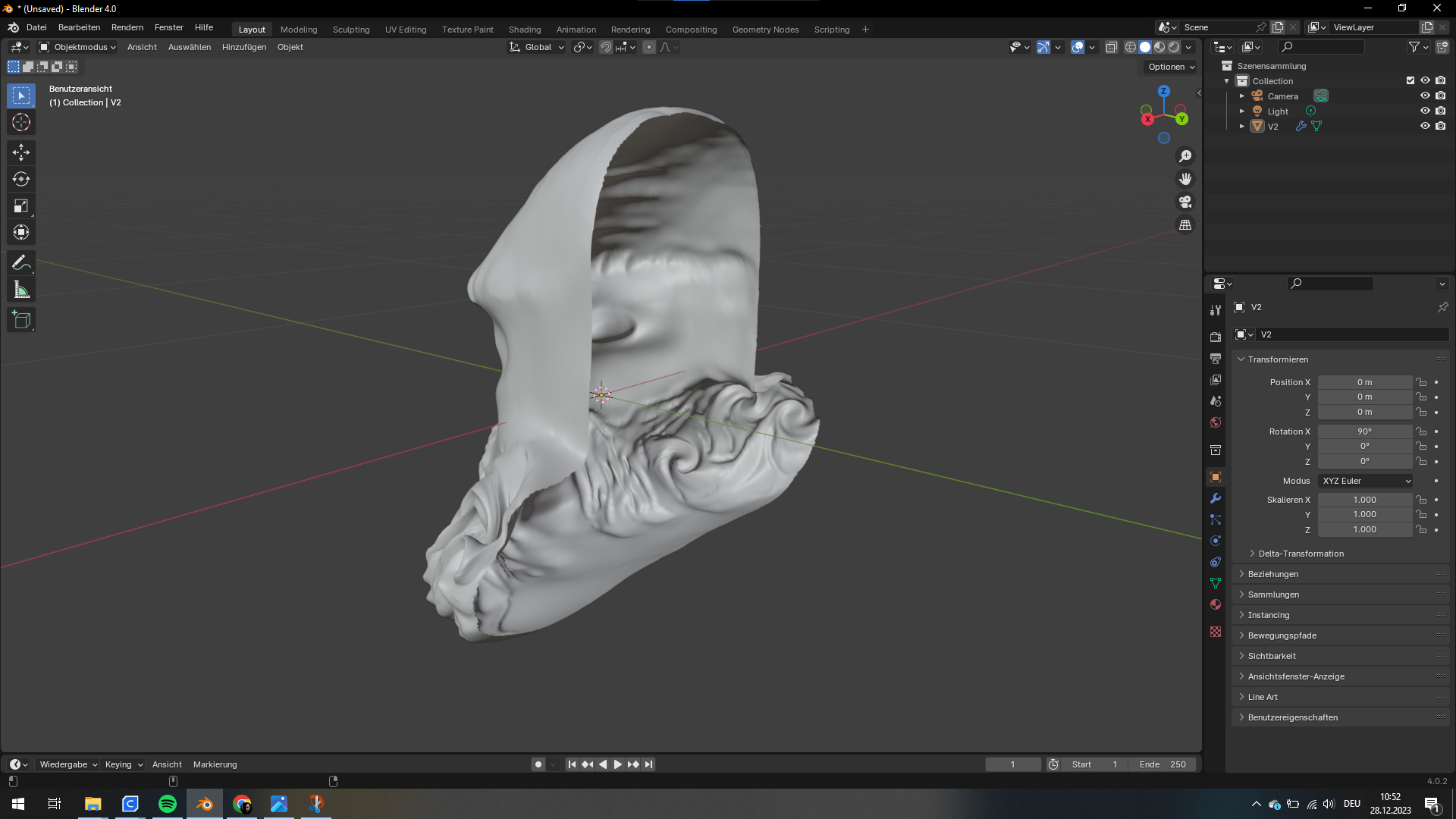Switch to the Sculpting workspace tab
The image size is (1456, 819).
pos(351,30)
